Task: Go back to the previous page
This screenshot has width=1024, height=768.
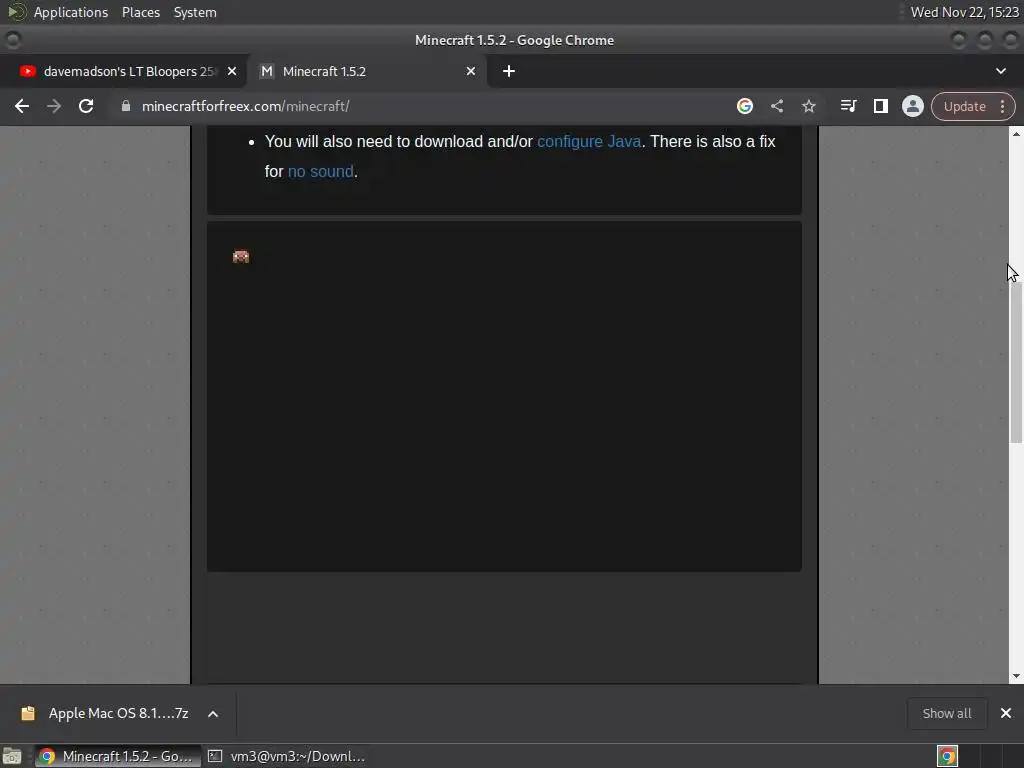Action: coord(22,106)
